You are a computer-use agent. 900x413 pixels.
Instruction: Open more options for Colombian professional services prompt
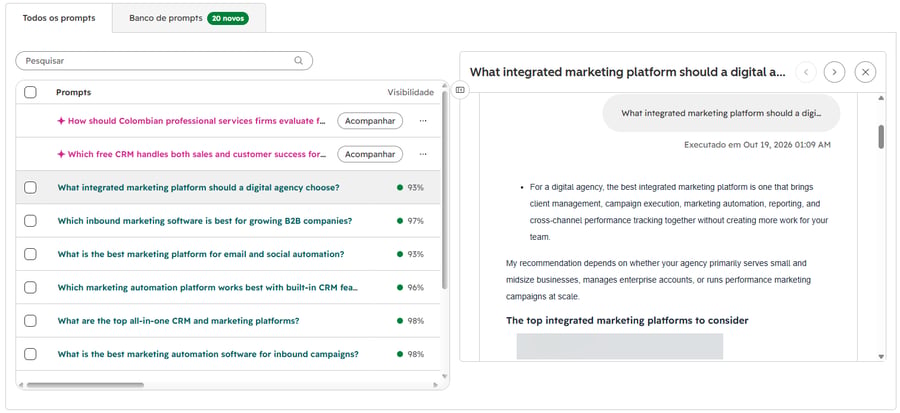pyautogui.click(x=423, y=121)
